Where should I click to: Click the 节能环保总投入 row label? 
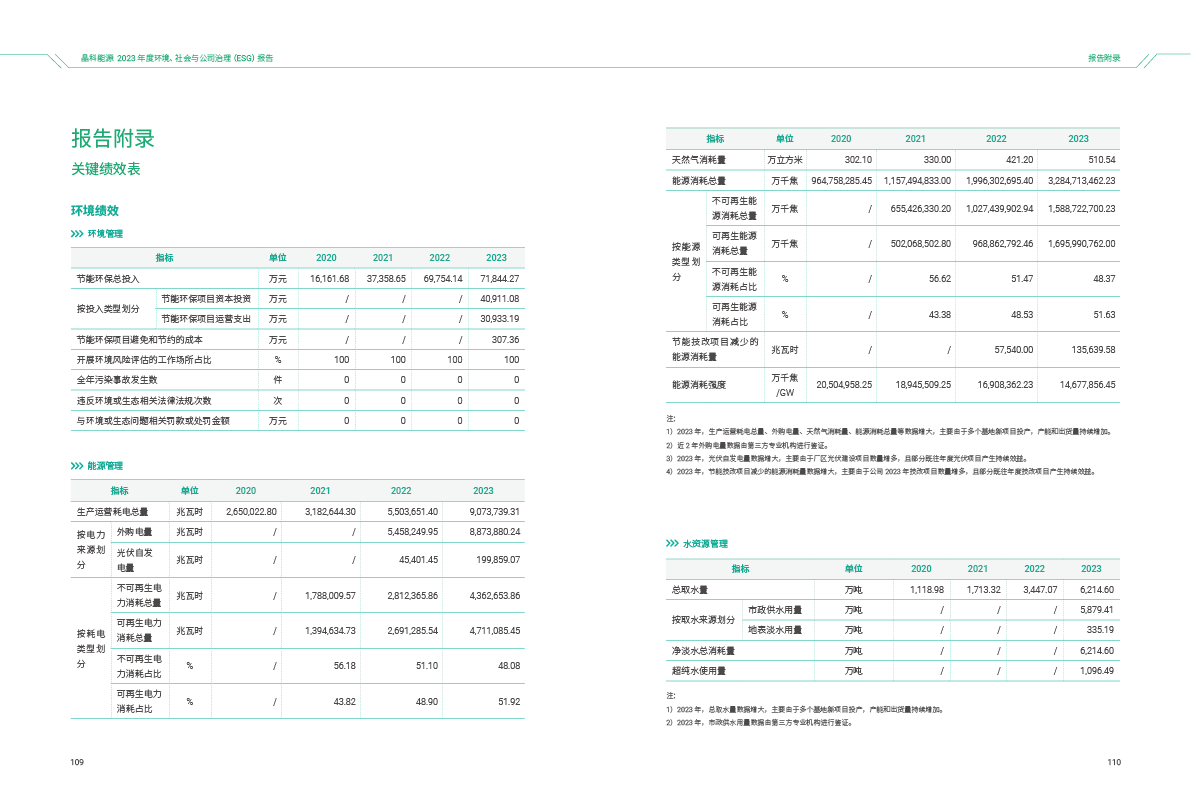(108, 278)
